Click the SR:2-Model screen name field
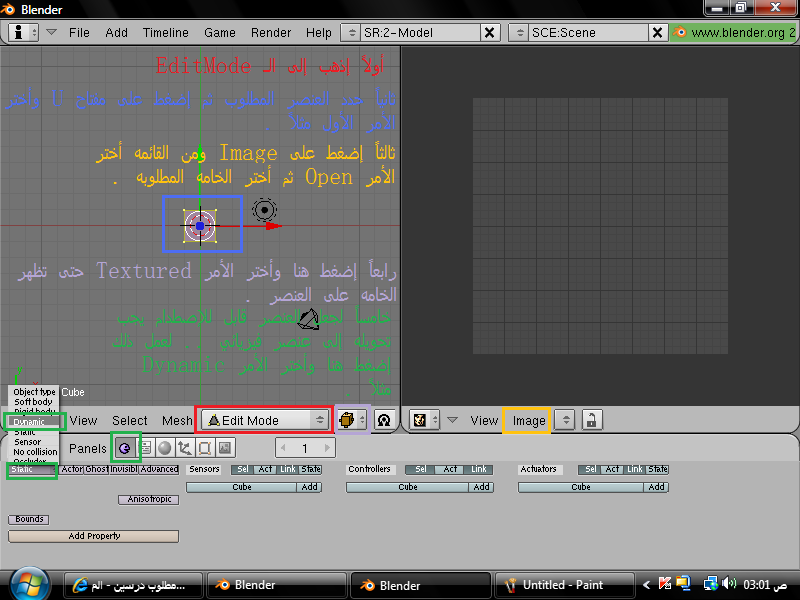 pos(420,33)
